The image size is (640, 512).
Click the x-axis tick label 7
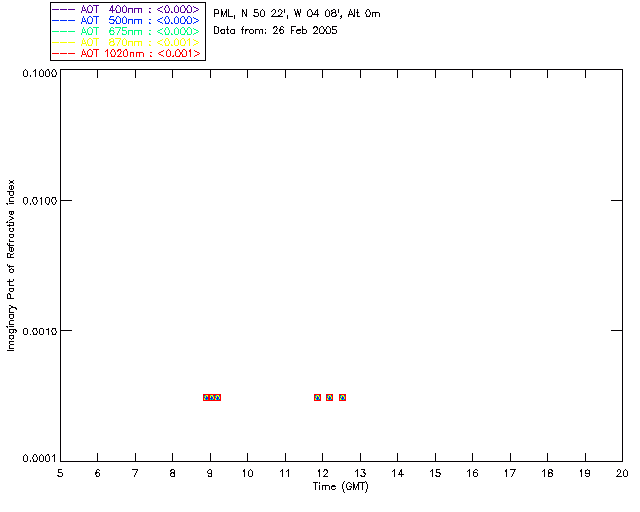pyautogui.click(x=135, y=473)
